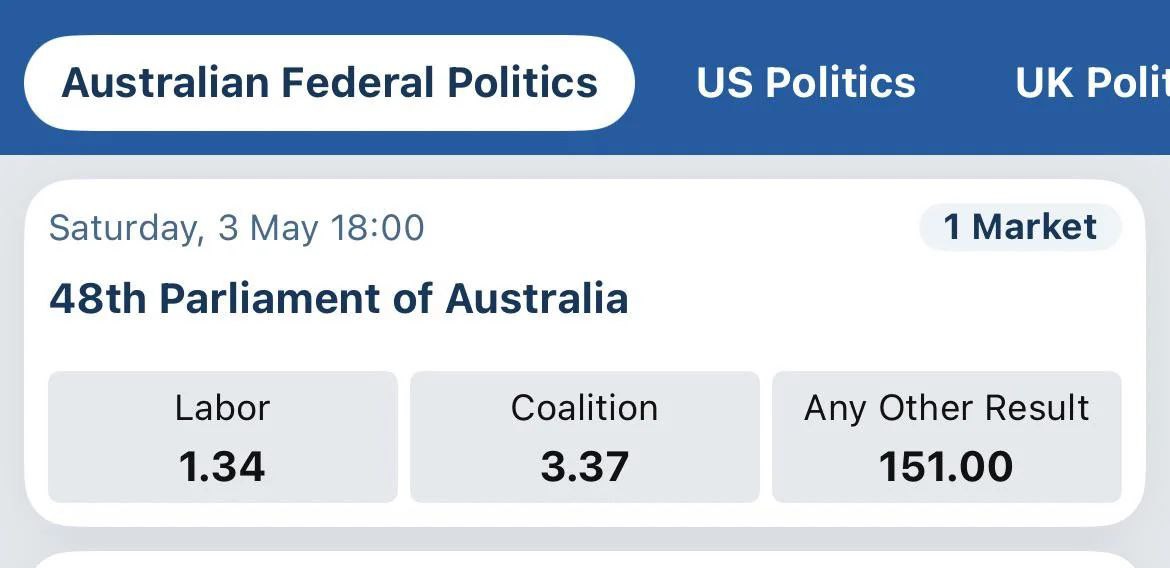1170x568 pixels.
Task: Select the Coalition outcome button
Action: [x=585, y=437]
